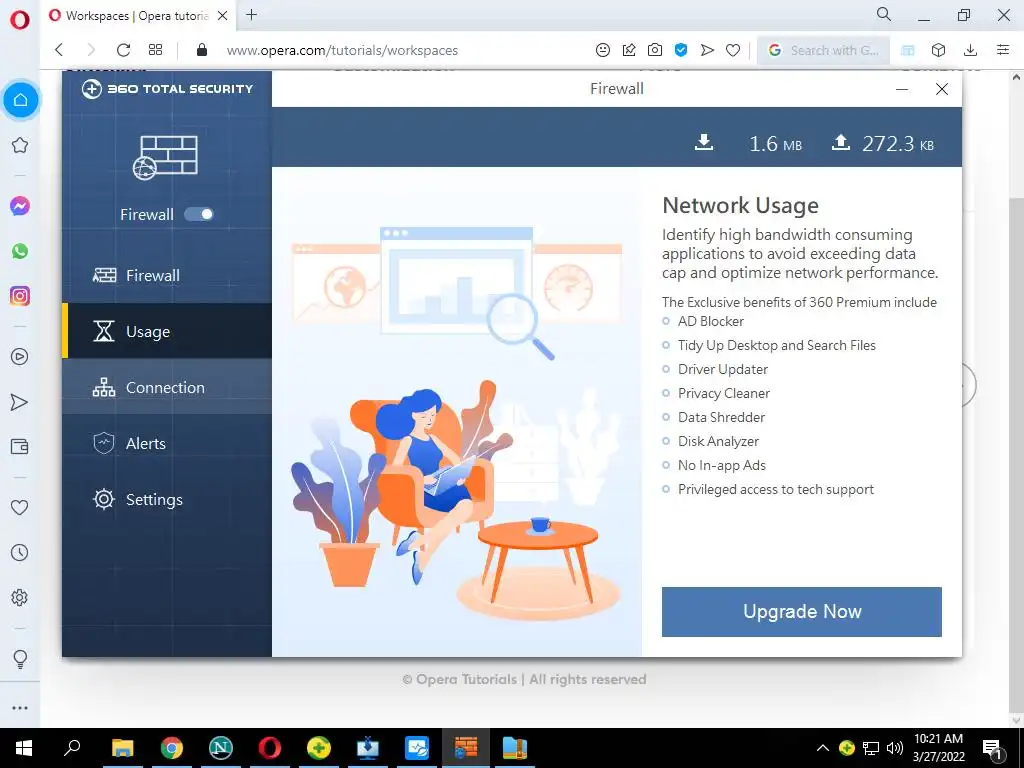Viewport: 1024px width, 768px height.
Task: Open History clock icon in sidebar
Action: [20, 552]
